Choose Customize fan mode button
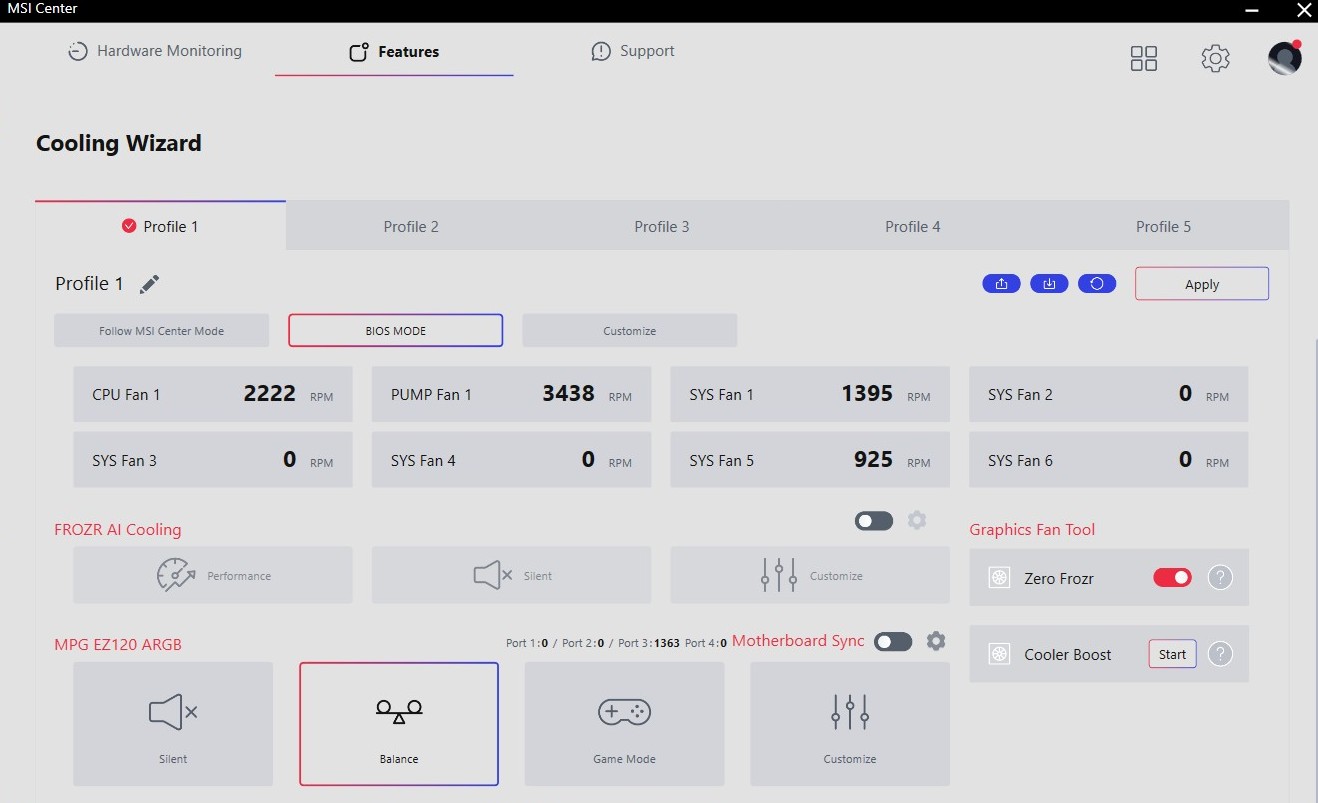Image resolution: width=1318 pixels, height=803 pixels. [630, 331]
